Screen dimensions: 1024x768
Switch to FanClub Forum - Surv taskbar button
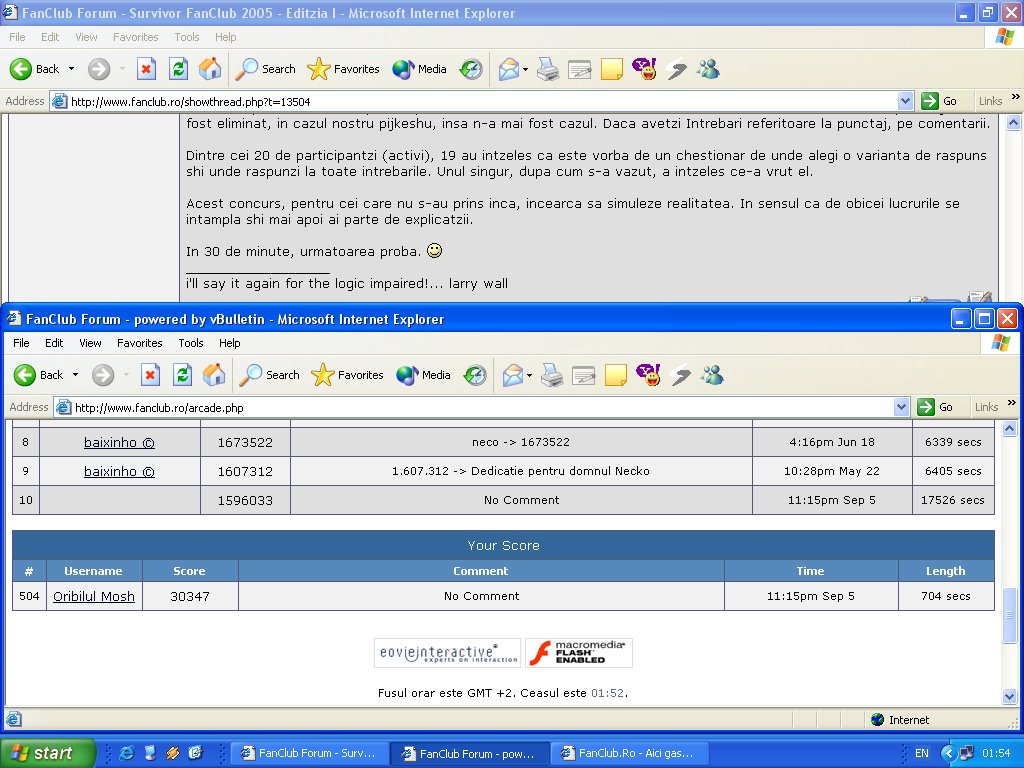pos(310,753)
